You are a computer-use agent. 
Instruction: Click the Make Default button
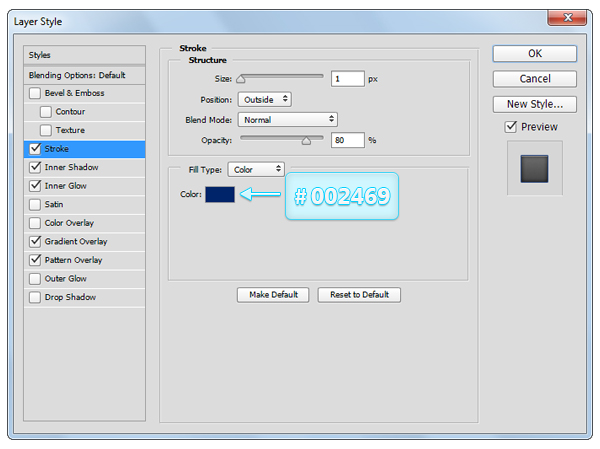coord(273,295)
